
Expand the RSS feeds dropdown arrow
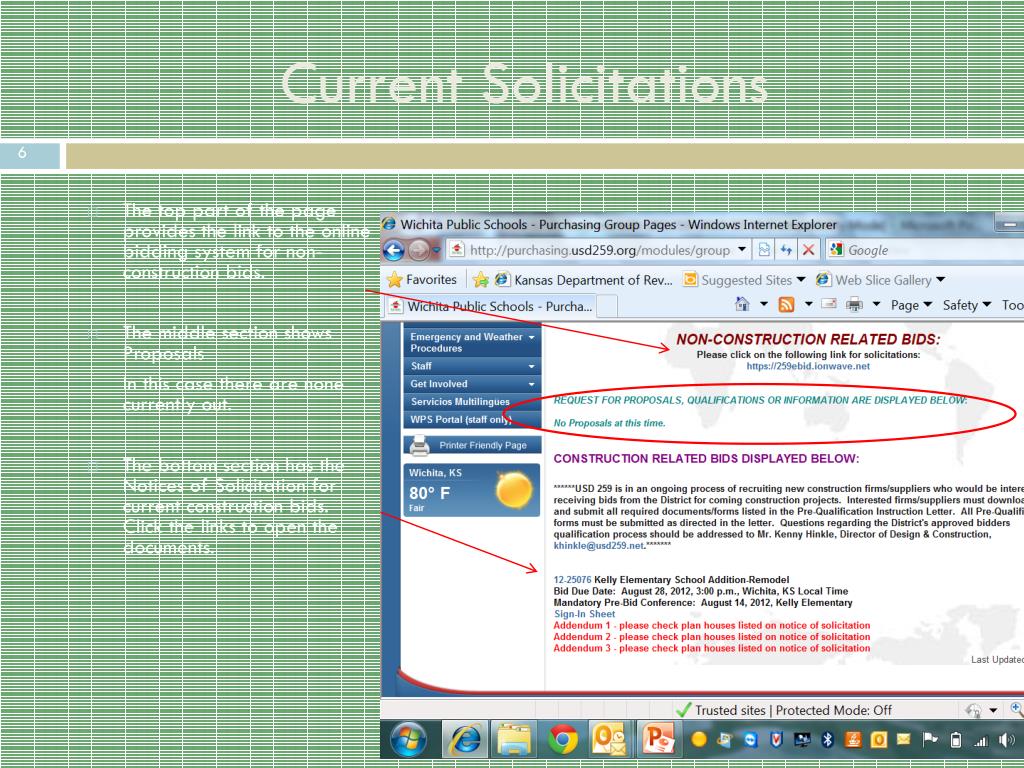click(x=808, y=304)
